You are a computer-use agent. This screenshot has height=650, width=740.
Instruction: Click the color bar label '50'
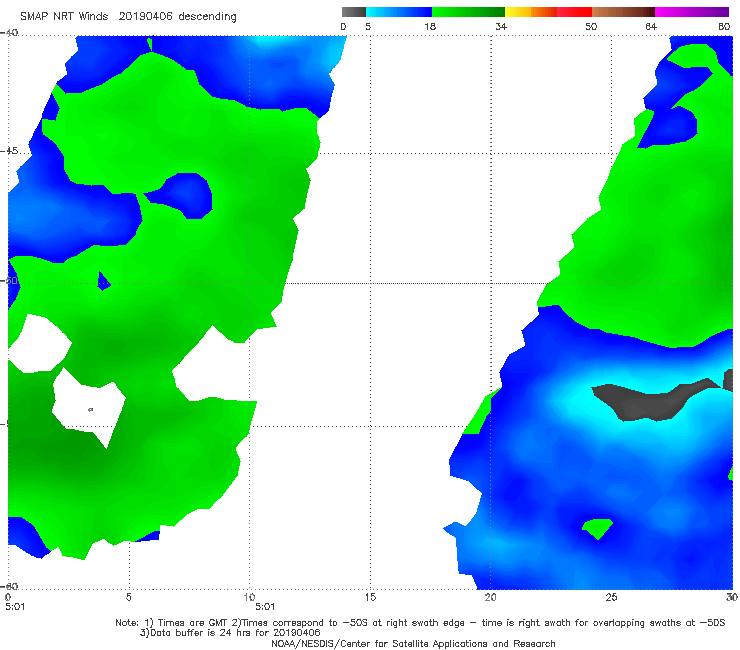pyautogui.click(x=591, y=26)
